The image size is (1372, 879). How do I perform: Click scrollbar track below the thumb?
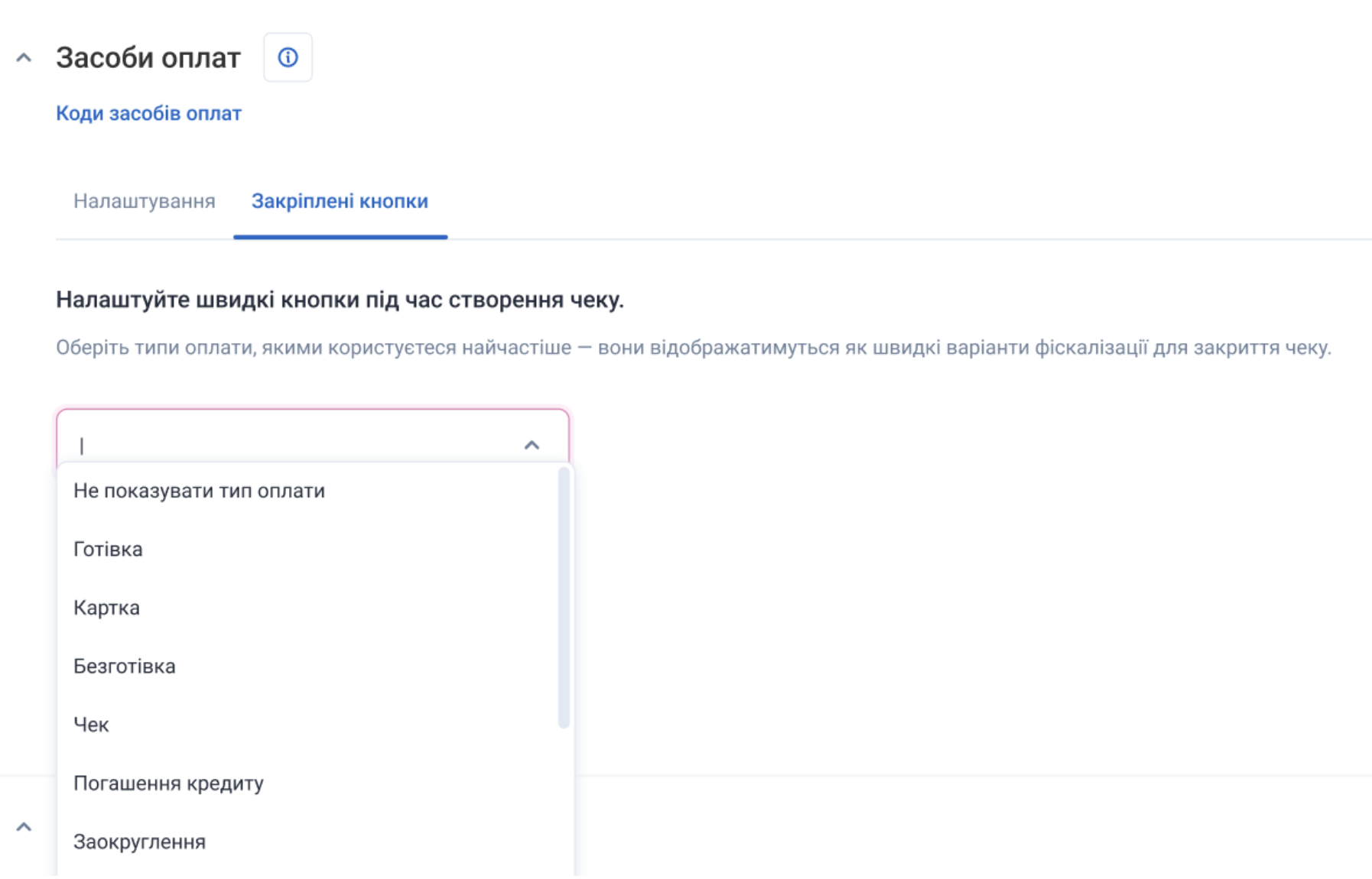[564, 803]
